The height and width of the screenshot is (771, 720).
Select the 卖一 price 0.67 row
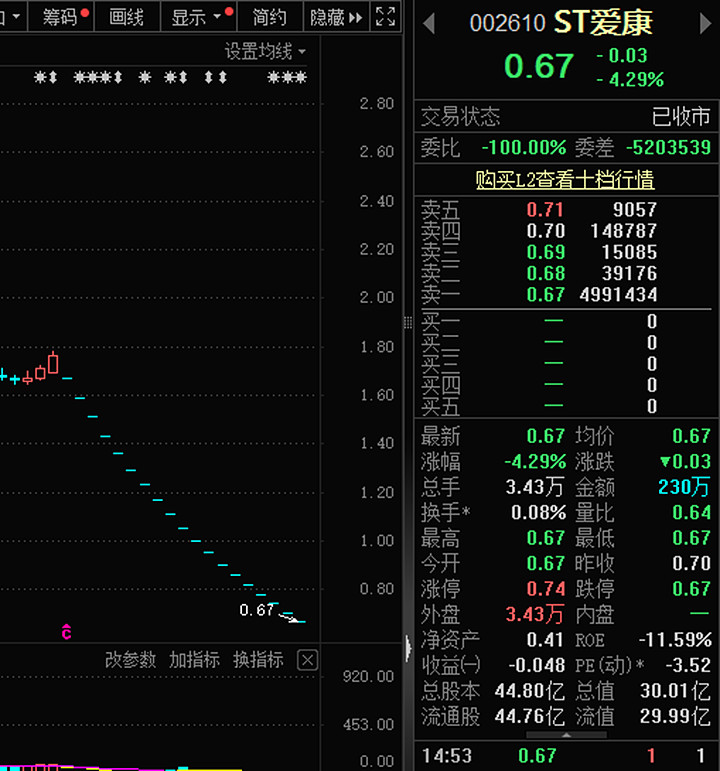566,295
